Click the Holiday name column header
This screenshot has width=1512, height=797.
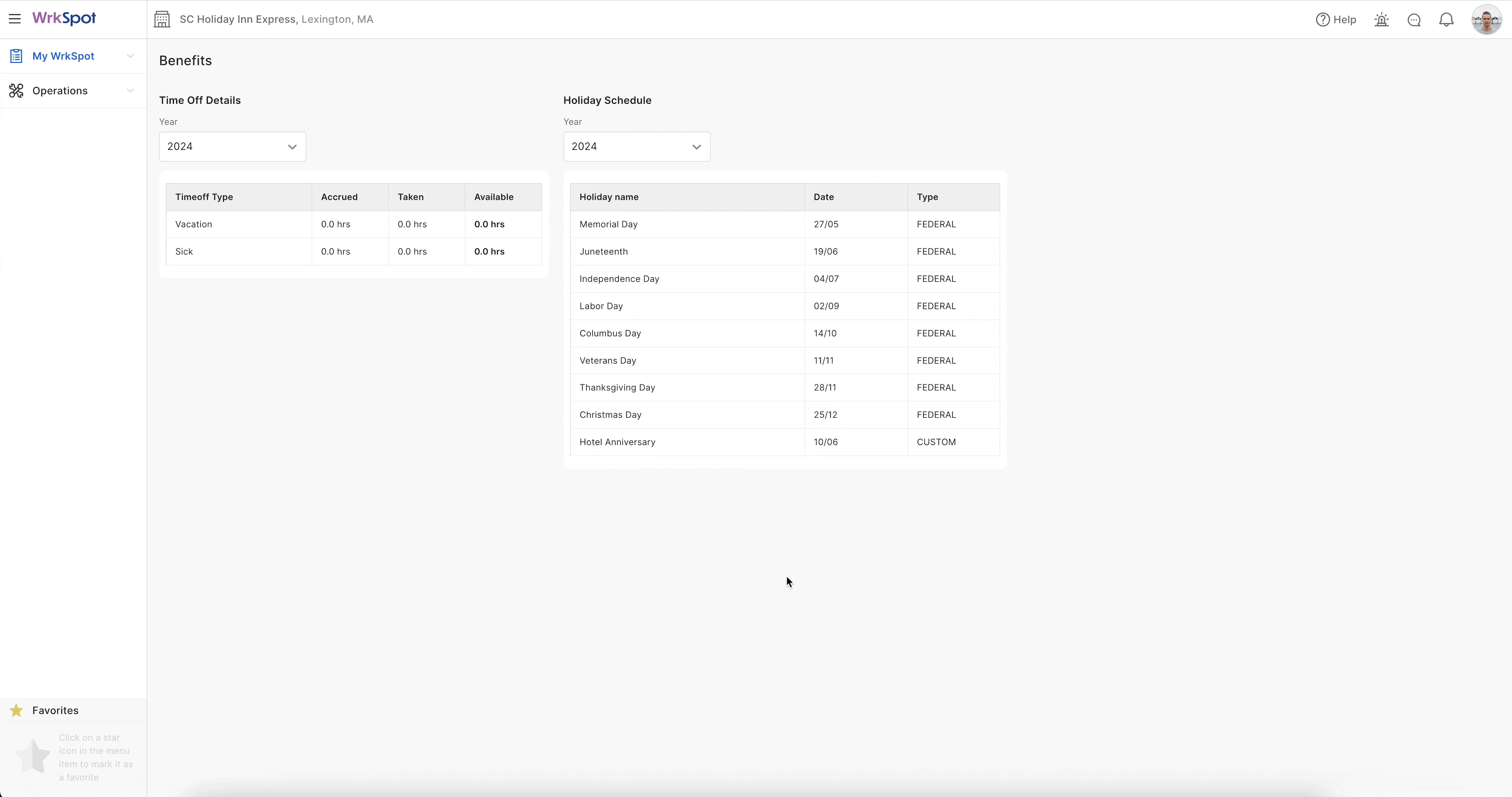pos(687,197)
